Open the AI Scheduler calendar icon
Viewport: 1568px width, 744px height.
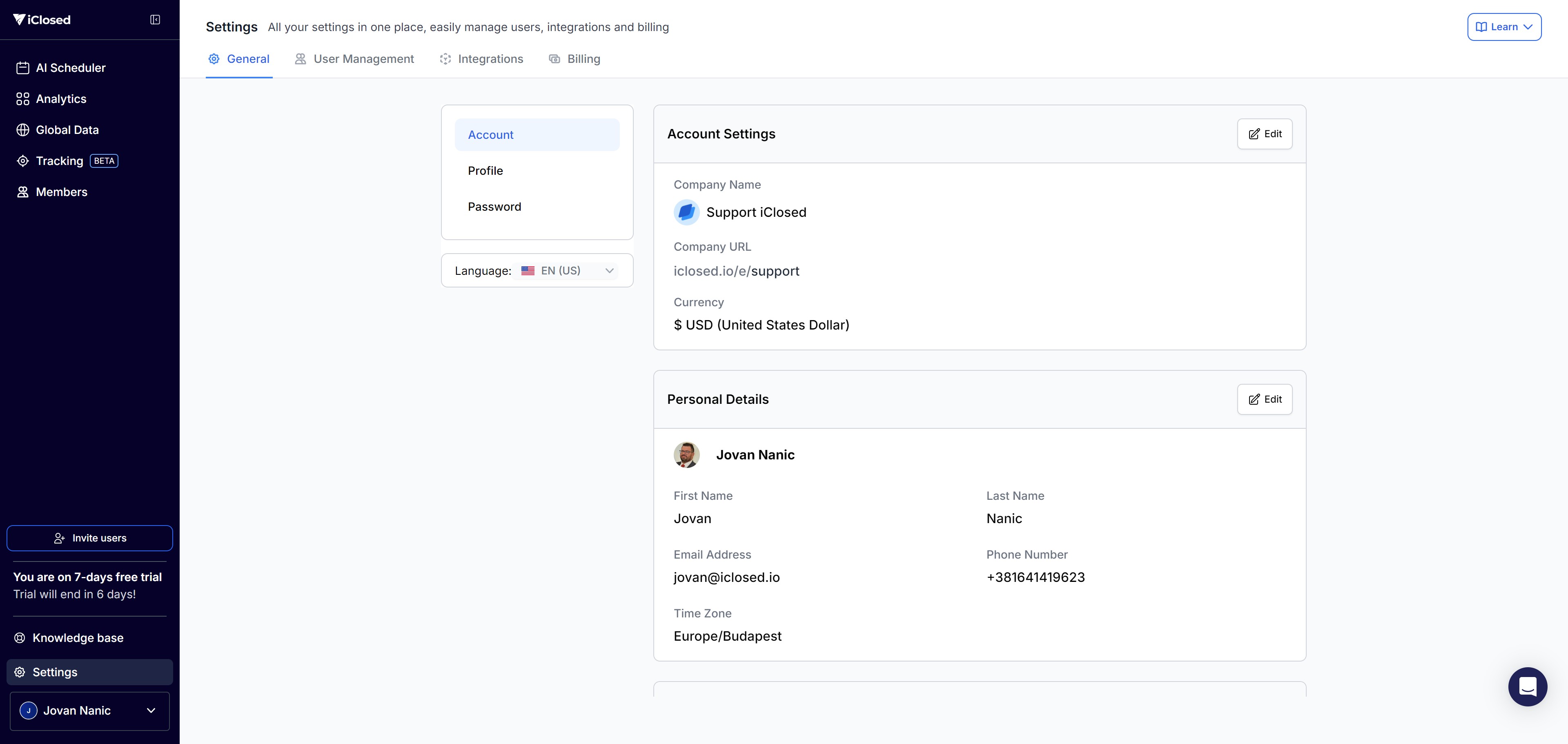[x=22, y=68]
